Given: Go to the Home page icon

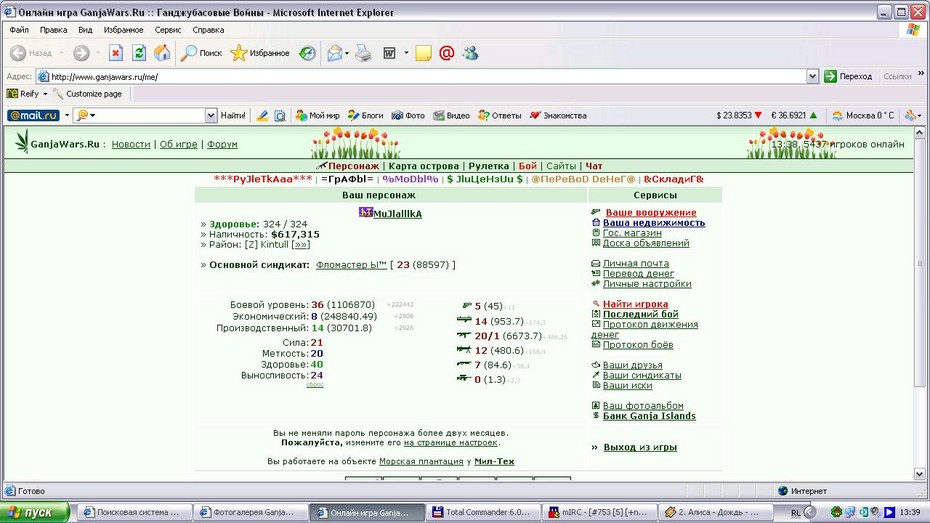Looking at the screenshot, I should (162, 53).
